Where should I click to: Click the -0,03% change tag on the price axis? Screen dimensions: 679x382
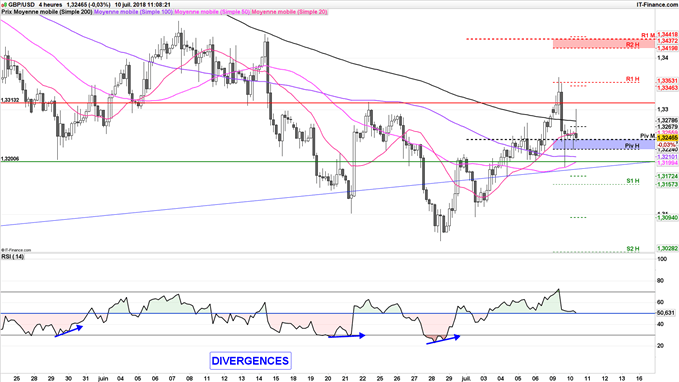click(x=666, y=145)
